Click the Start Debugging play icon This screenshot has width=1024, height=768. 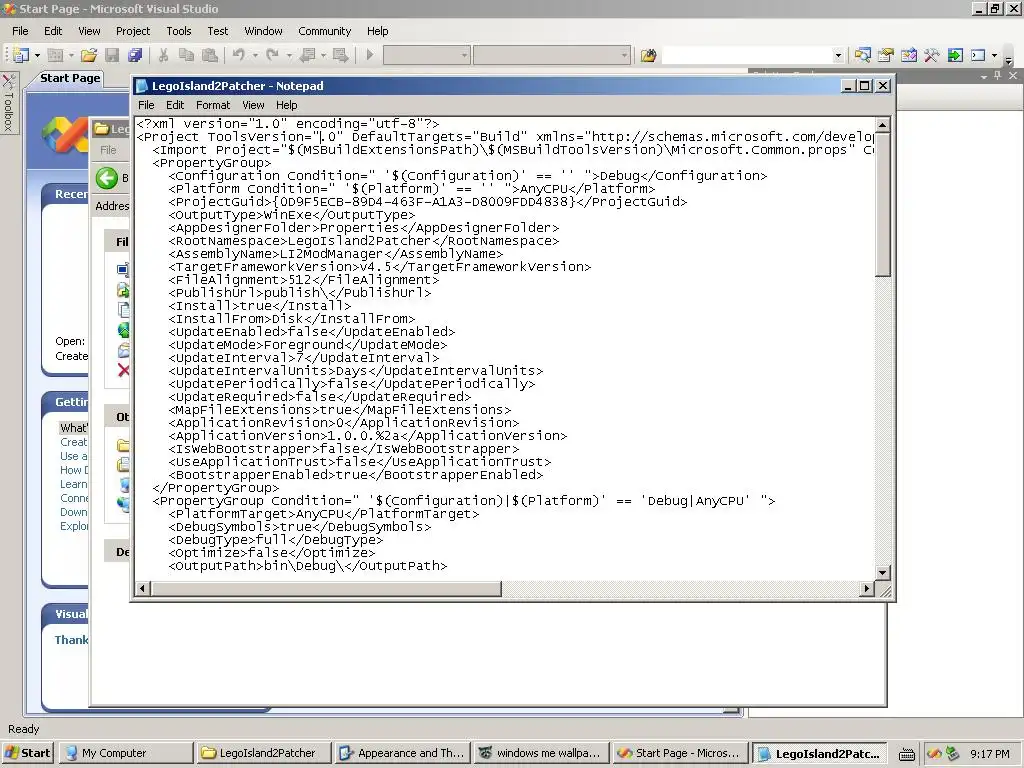point(370,56)
